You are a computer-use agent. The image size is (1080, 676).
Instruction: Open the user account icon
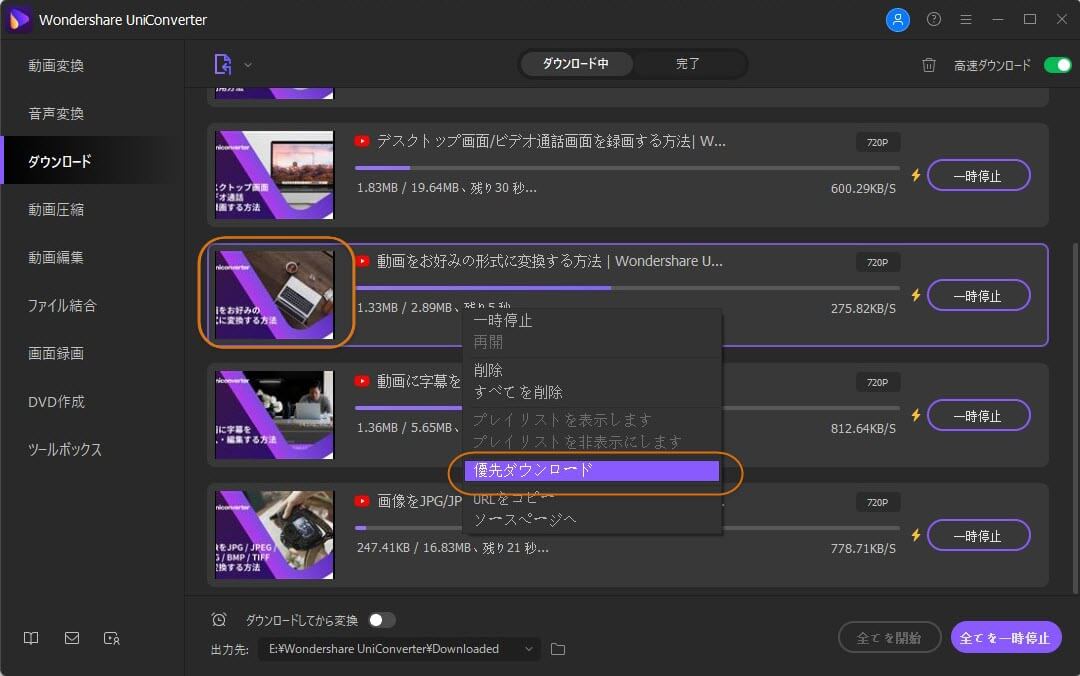(x=897, y=19)
